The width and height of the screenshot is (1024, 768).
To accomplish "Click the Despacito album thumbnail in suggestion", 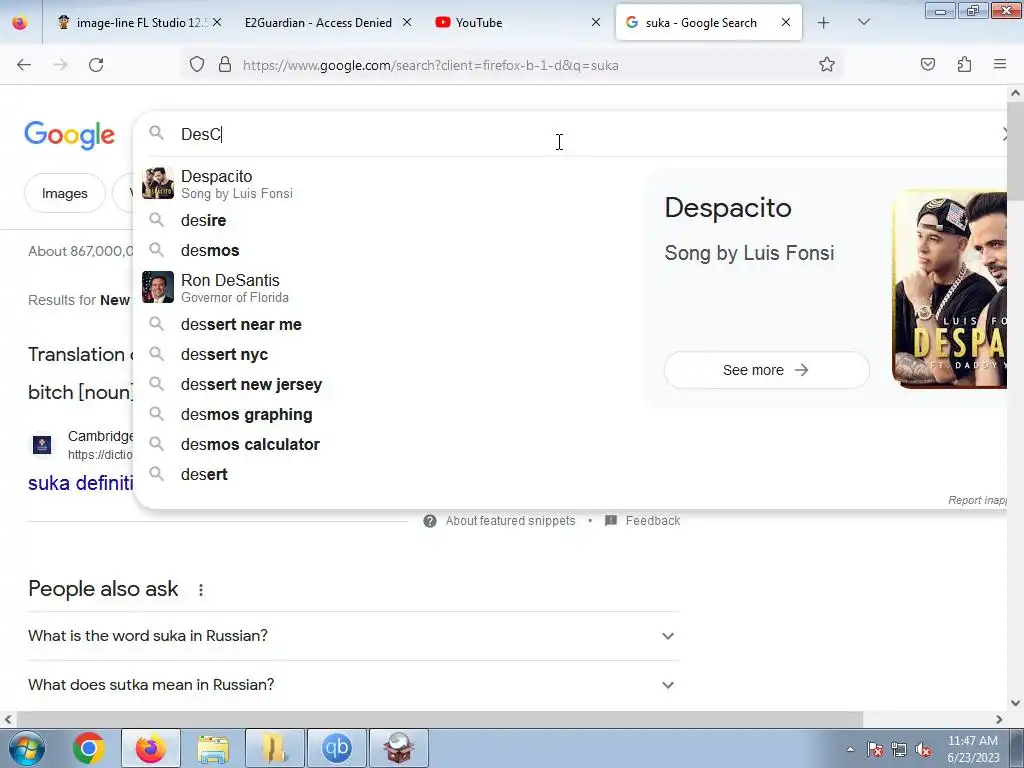I will coord(158,184).
